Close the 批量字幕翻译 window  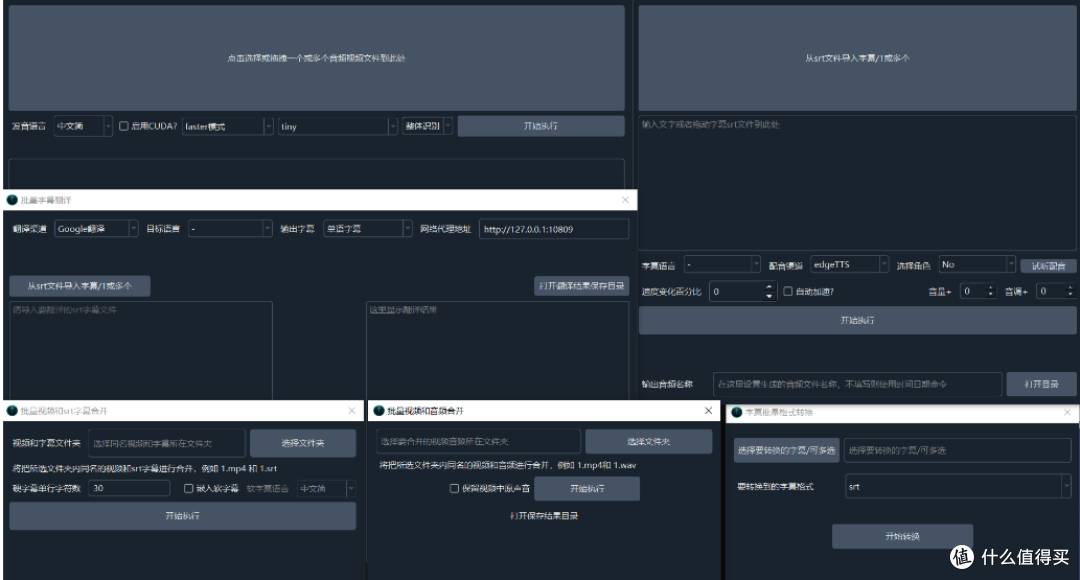(x=625, y=200)
